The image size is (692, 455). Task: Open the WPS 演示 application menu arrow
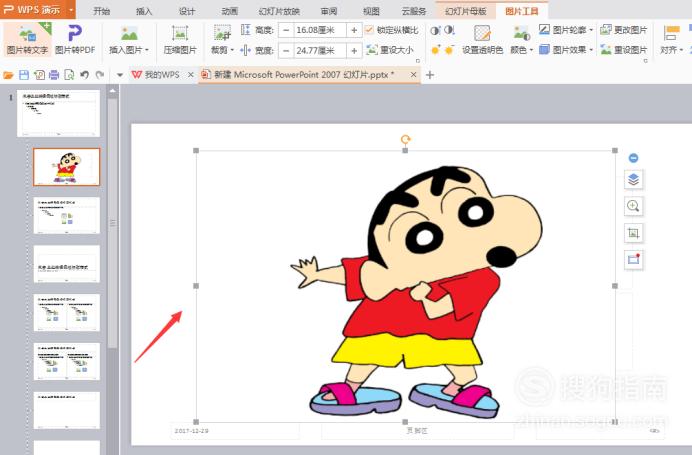71,9
